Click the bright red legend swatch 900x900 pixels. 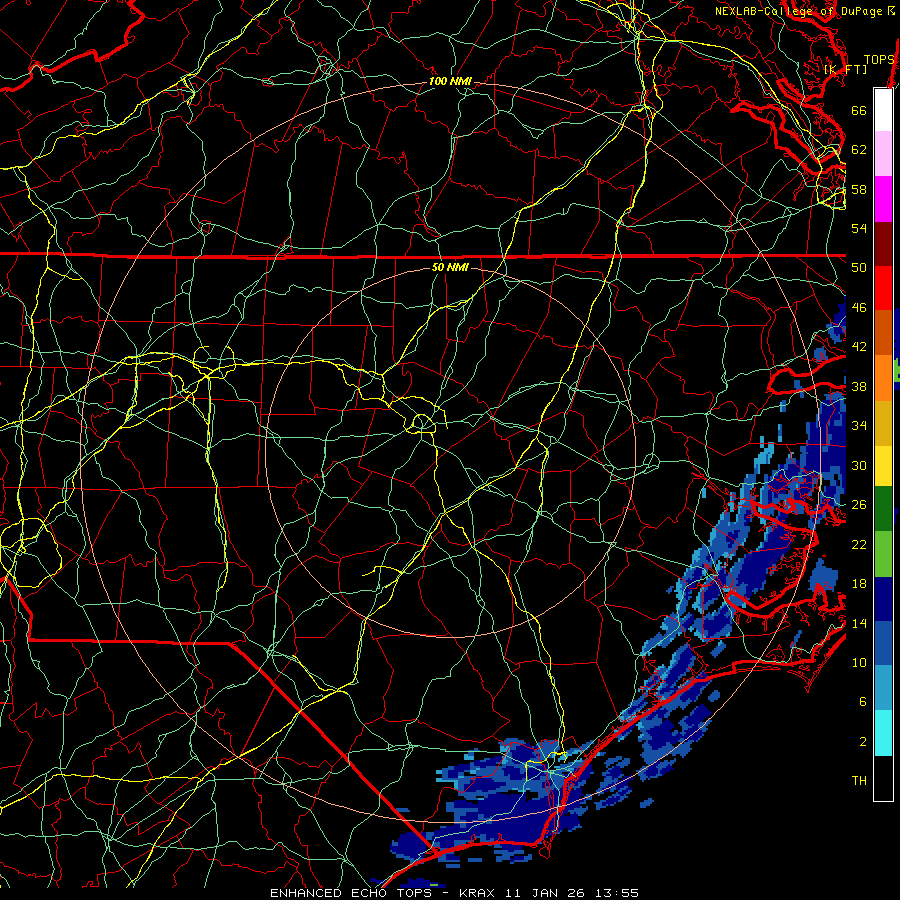pos(883,289)
